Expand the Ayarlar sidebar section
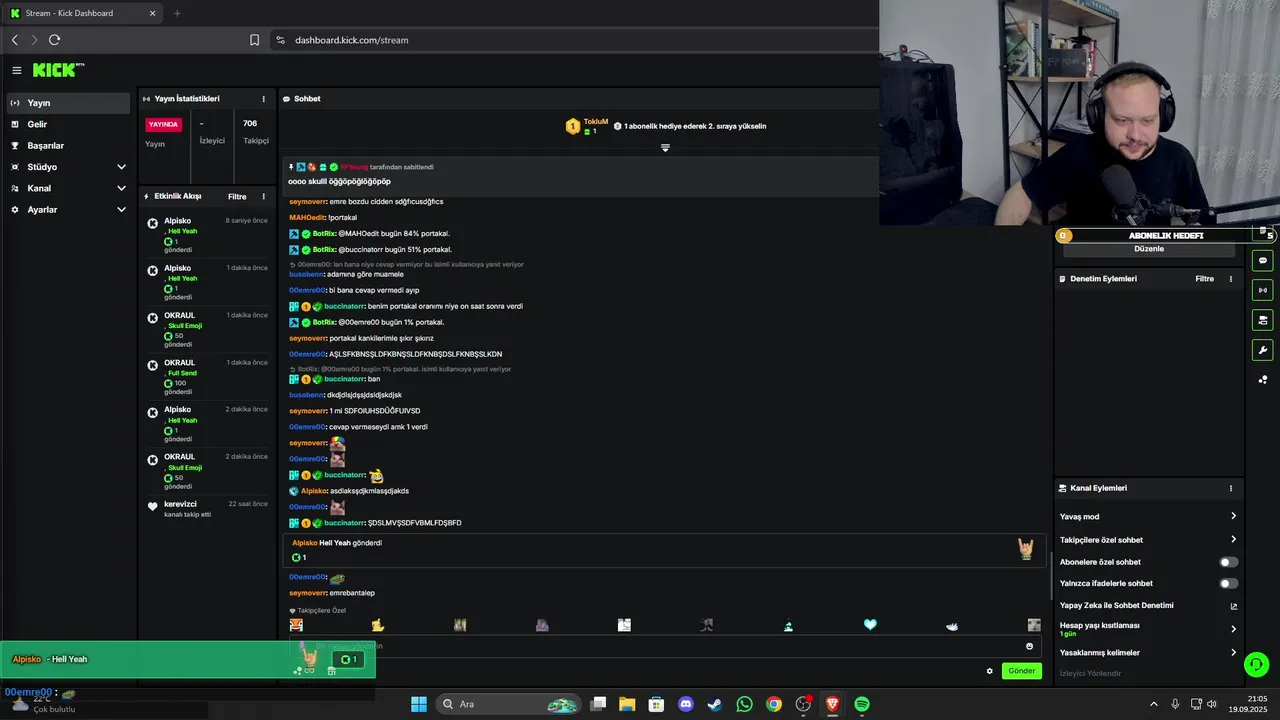This screenshot has width=1280, height=720. [x=68, y=210]
